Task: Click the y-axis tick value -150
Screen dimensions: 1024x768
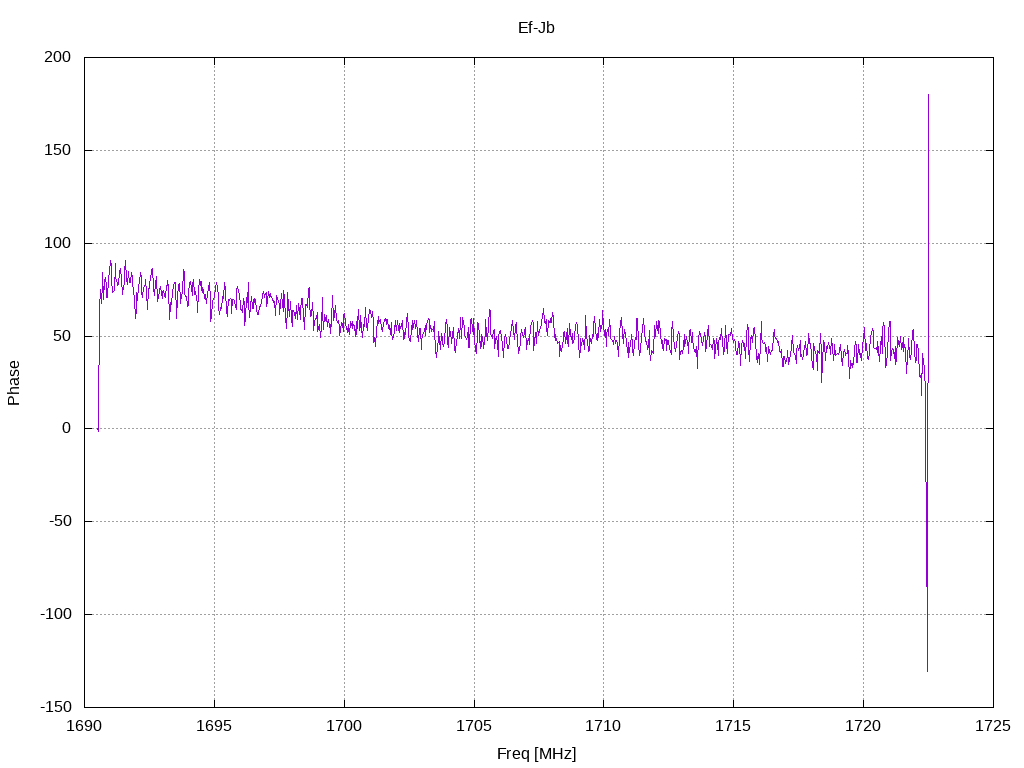Action: click(x=56, y=707)
